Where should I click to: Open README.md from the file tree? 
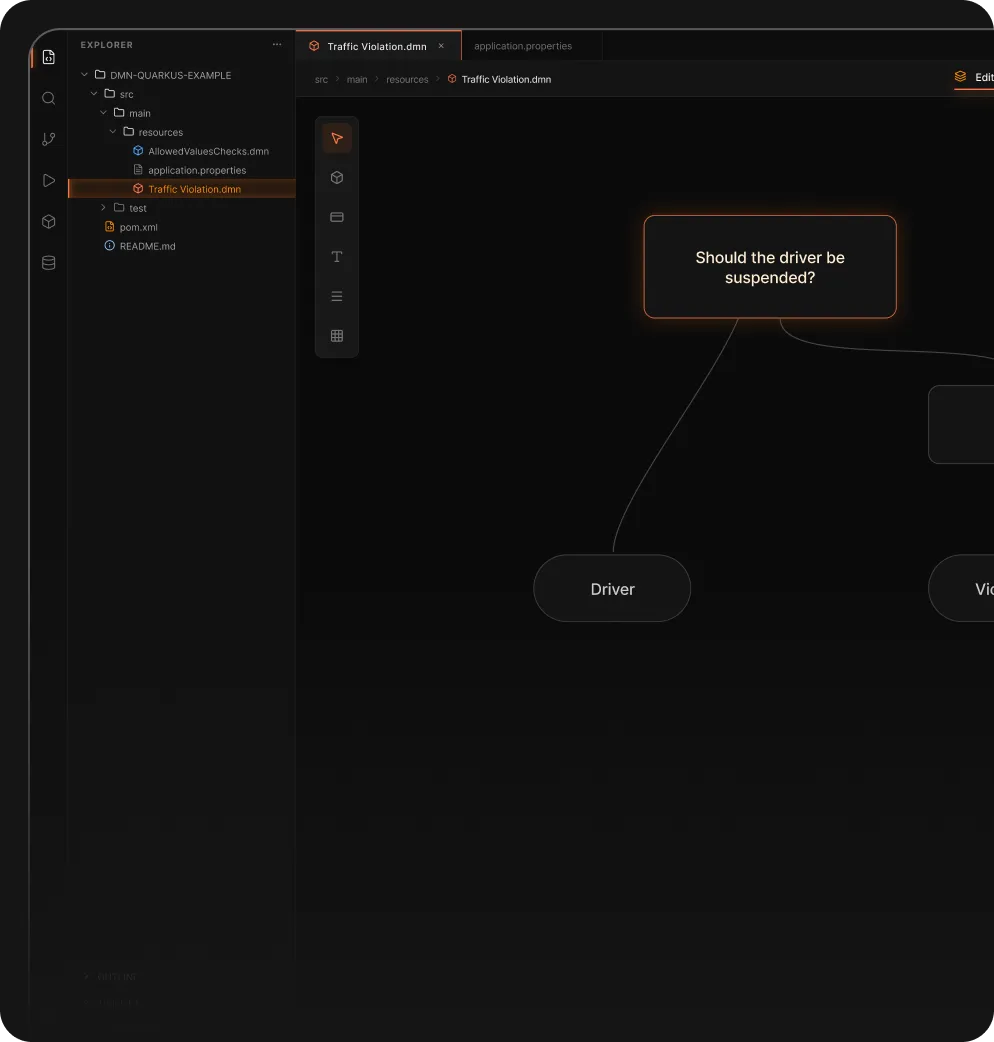coord(147,246)
